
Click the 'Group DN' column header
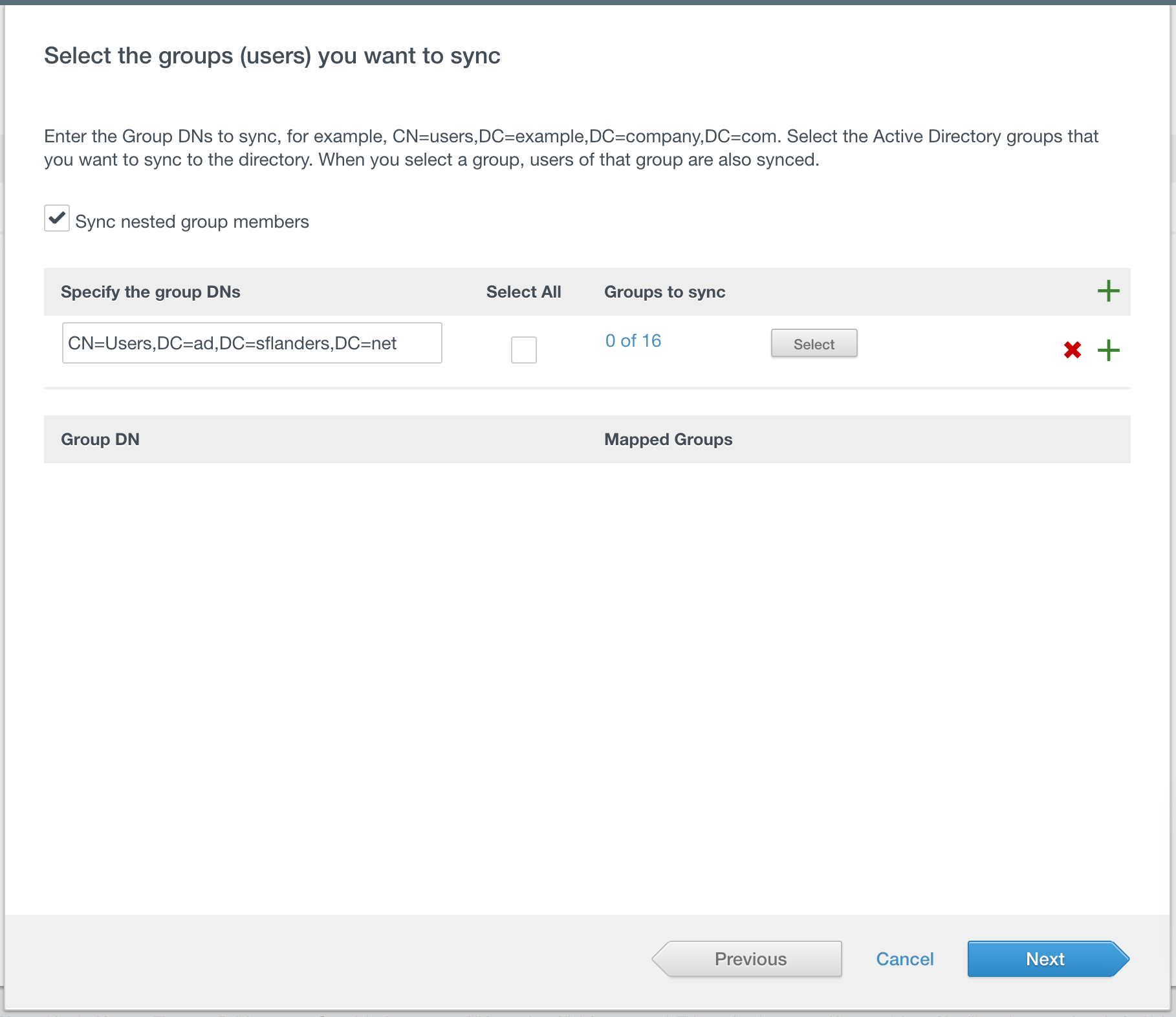pyautogui.click(x=100, y=439)
